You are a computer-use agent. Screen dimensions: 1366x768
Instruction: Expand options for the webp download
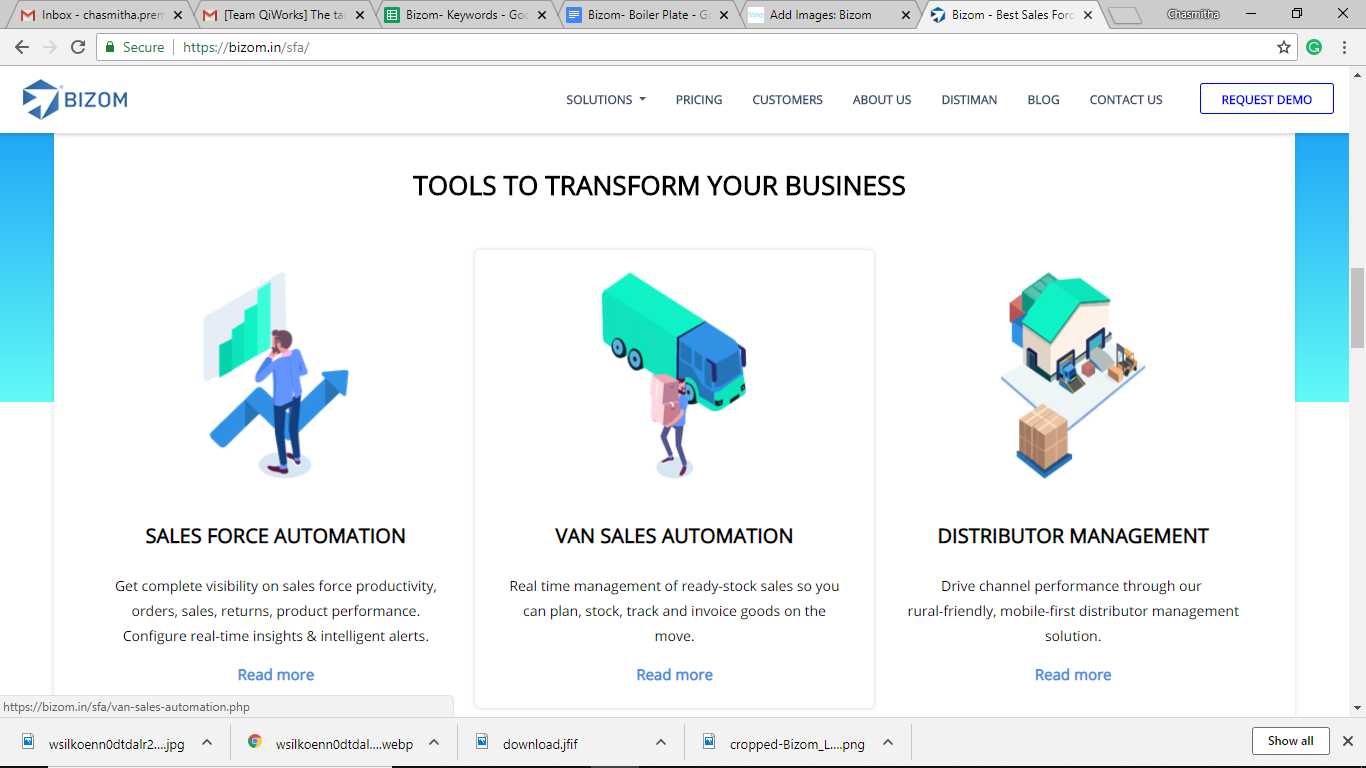[434, 742]
